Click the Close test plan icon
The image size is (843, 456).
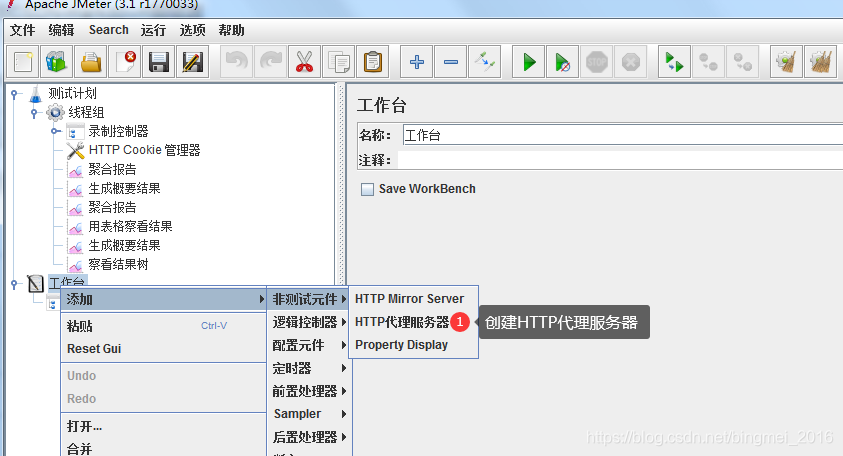125,62
